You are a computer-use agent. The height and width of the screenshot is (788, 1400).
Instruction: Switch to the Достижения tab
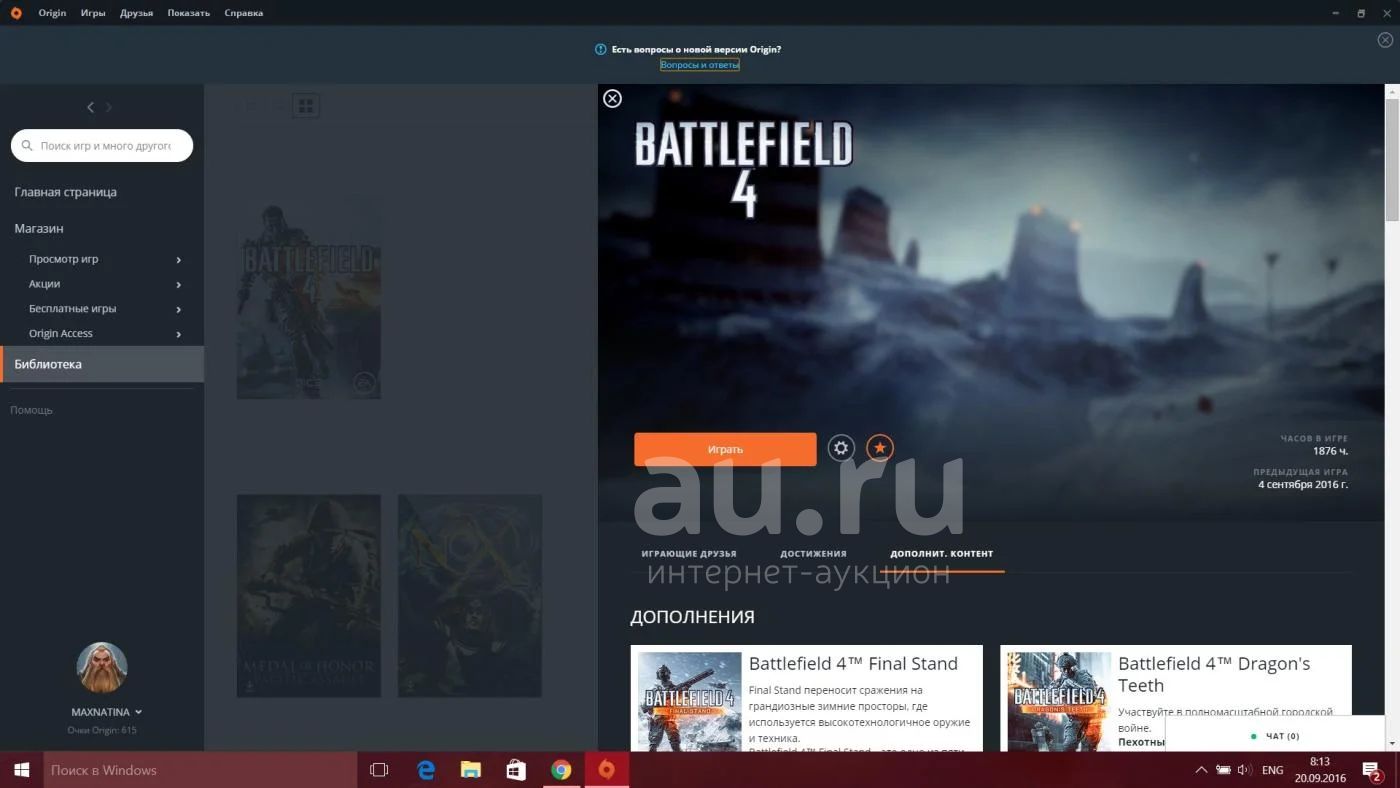tap(813, 553)
